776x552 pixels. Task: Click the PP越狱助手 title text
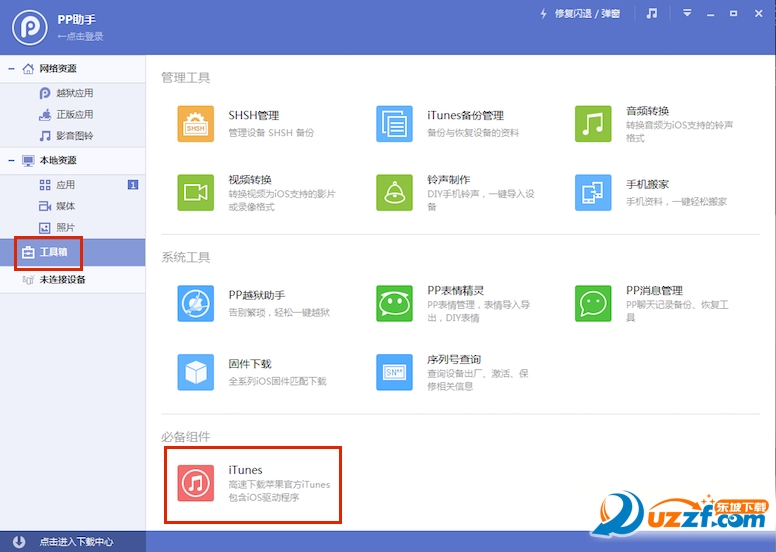[256, 295]
